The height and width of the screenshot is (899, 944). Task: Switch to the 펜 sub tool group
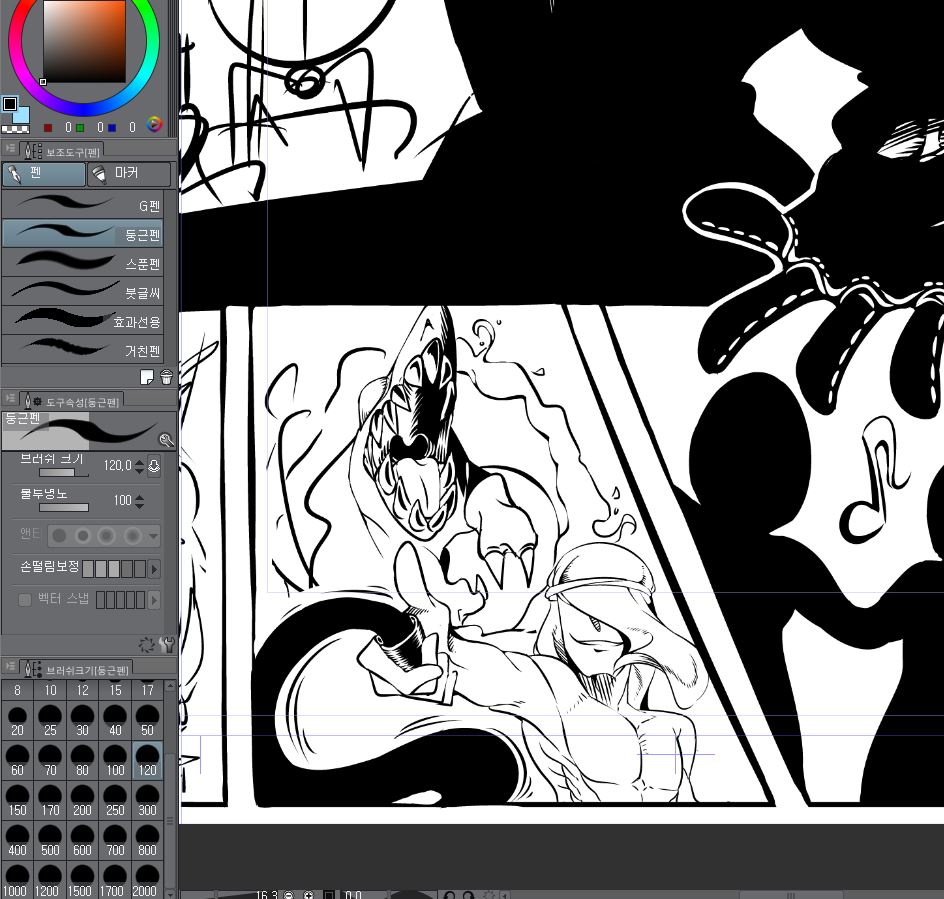[x=43, y=173]
